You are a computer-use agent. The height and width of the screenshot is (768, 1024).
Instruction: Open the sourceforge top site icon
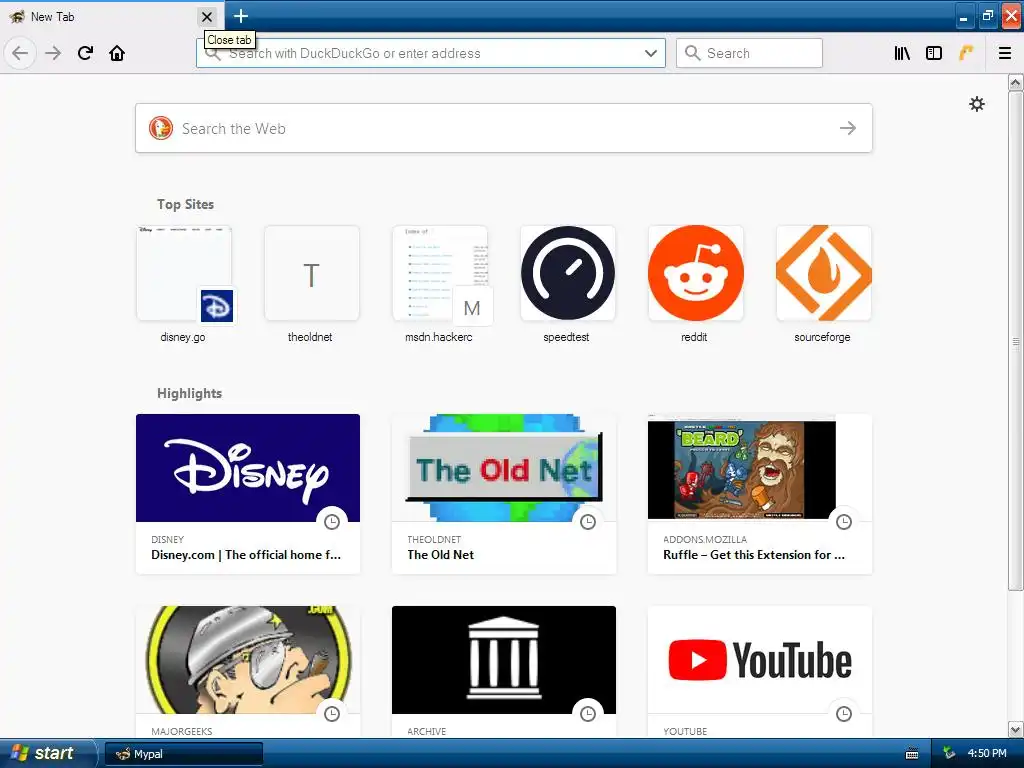(x=824, y=273)
